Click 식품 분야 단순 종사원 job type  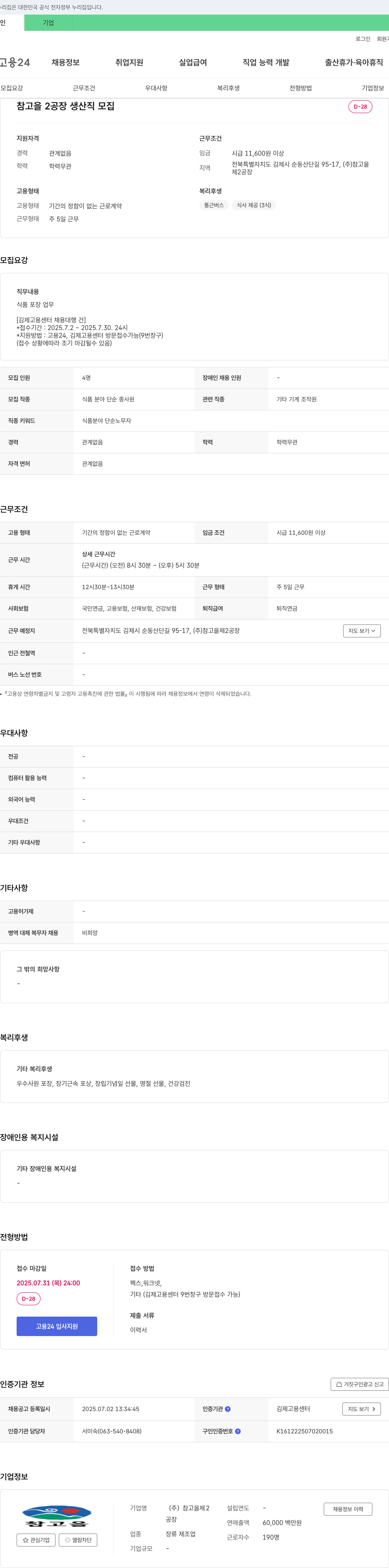[x=108, y=399]
